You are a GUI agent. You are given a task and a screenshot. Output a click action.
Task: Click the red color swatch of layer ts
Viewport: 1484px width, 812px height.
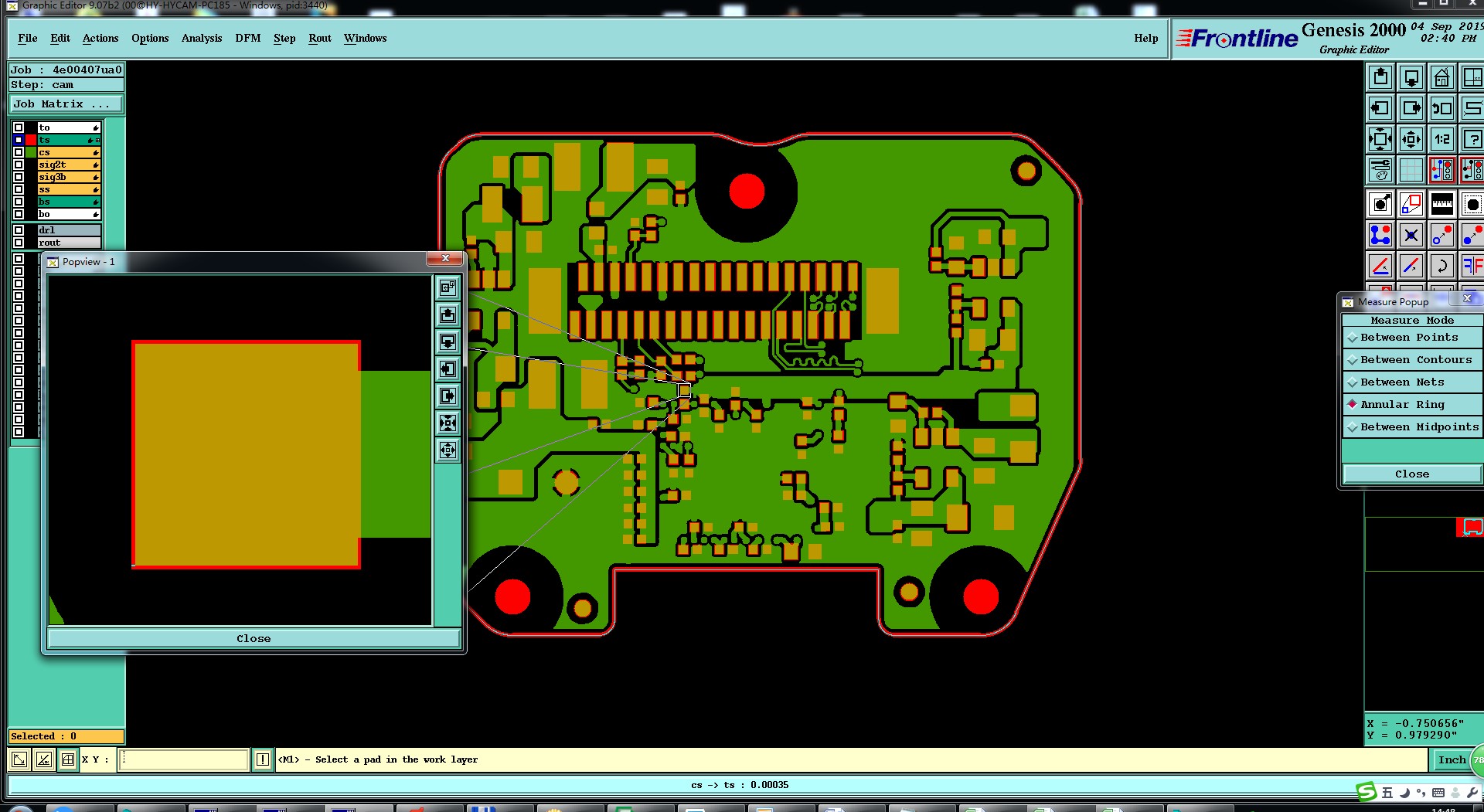pyautogui.click(x=31, y=140)
